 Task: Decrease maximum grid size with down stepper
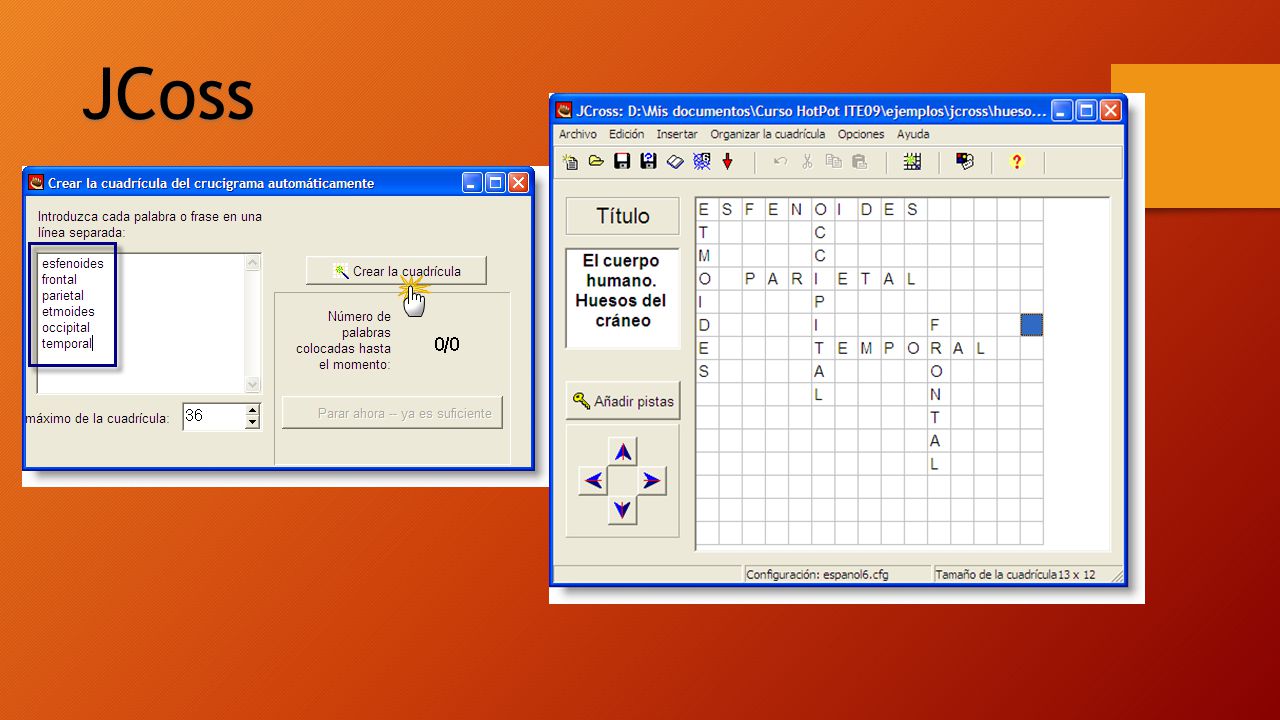tap(253, 423)
